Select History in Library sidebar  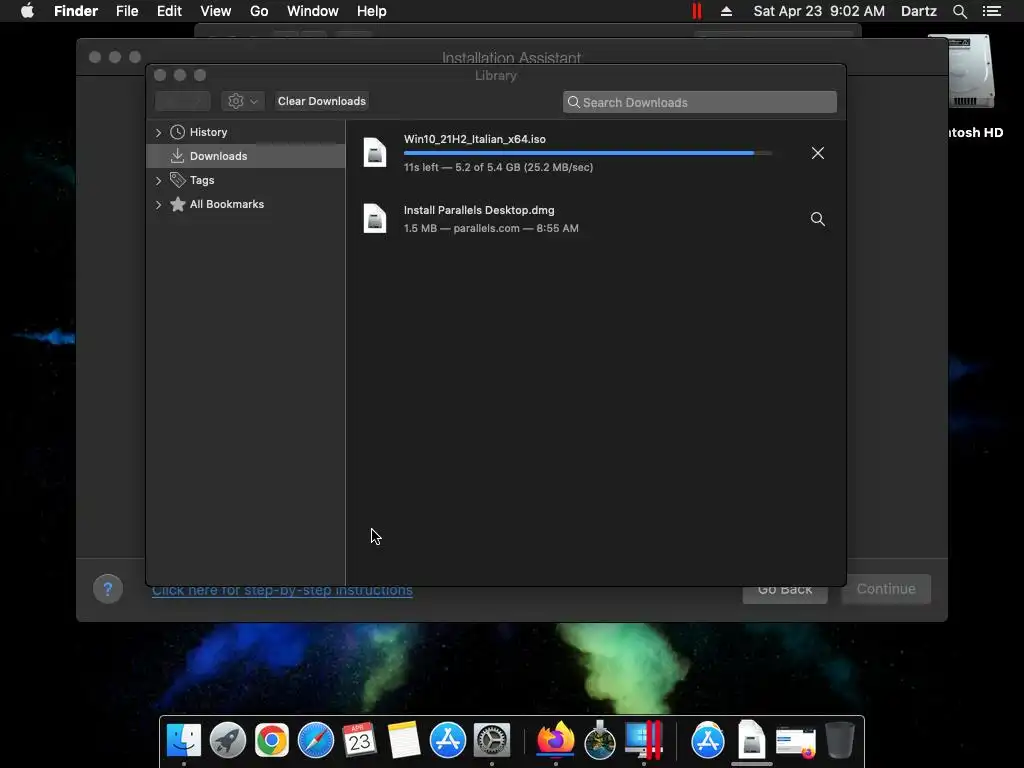(x=246, y=132)
